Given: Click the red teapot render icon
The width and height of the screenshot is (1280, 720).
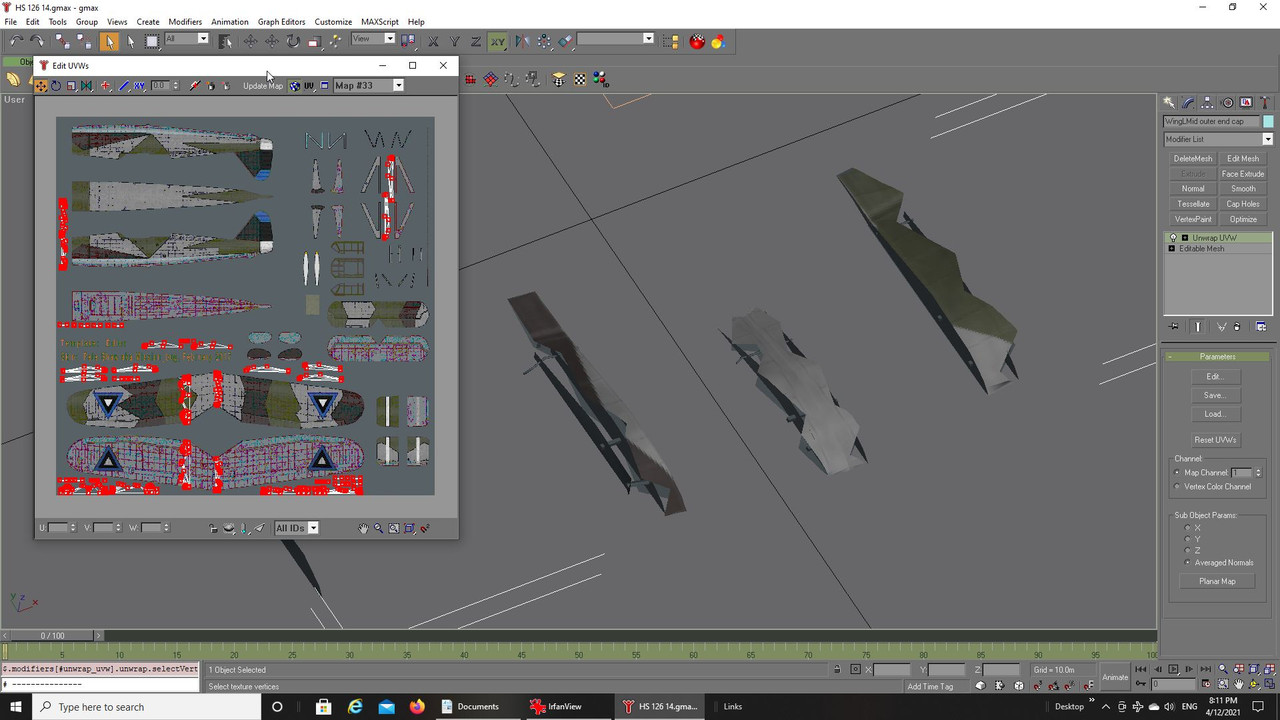Looking at the screenshot, I should [x=697, y=41].
